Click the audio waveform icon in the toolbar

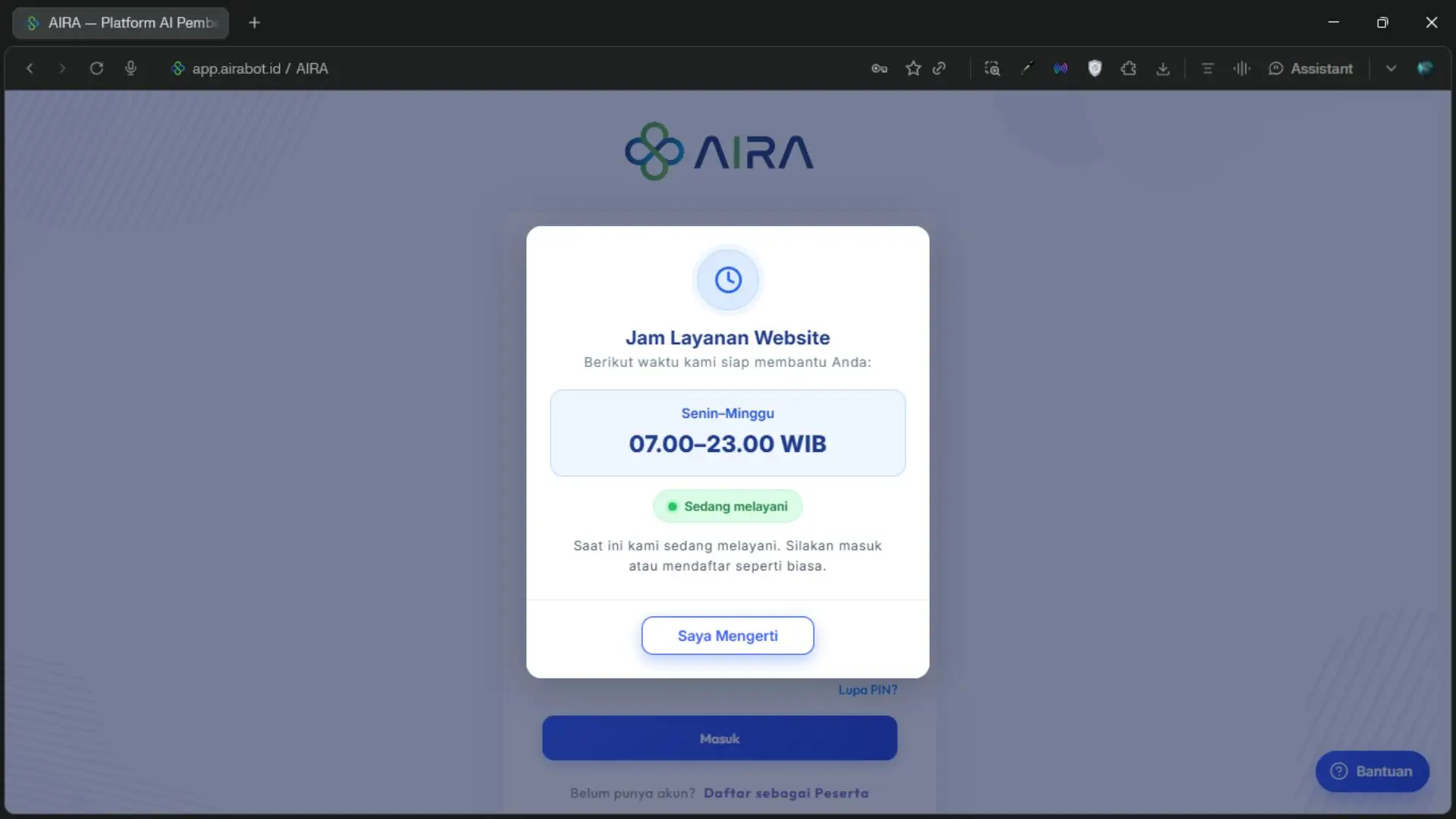(x=1241, y=68)
